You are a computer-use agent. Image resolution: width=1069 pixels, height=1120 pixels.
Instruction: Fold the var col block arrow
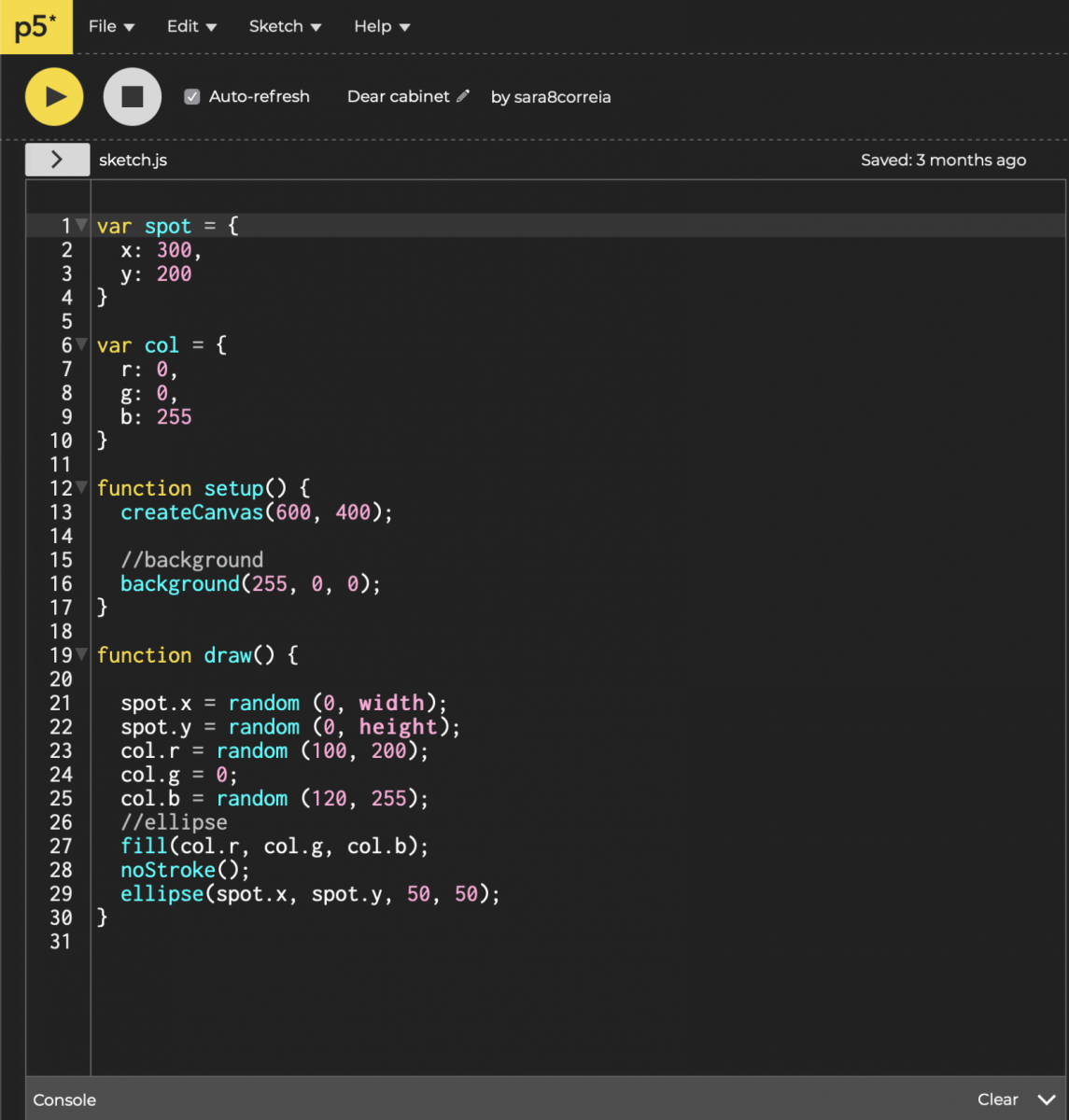tap(82, 344)
